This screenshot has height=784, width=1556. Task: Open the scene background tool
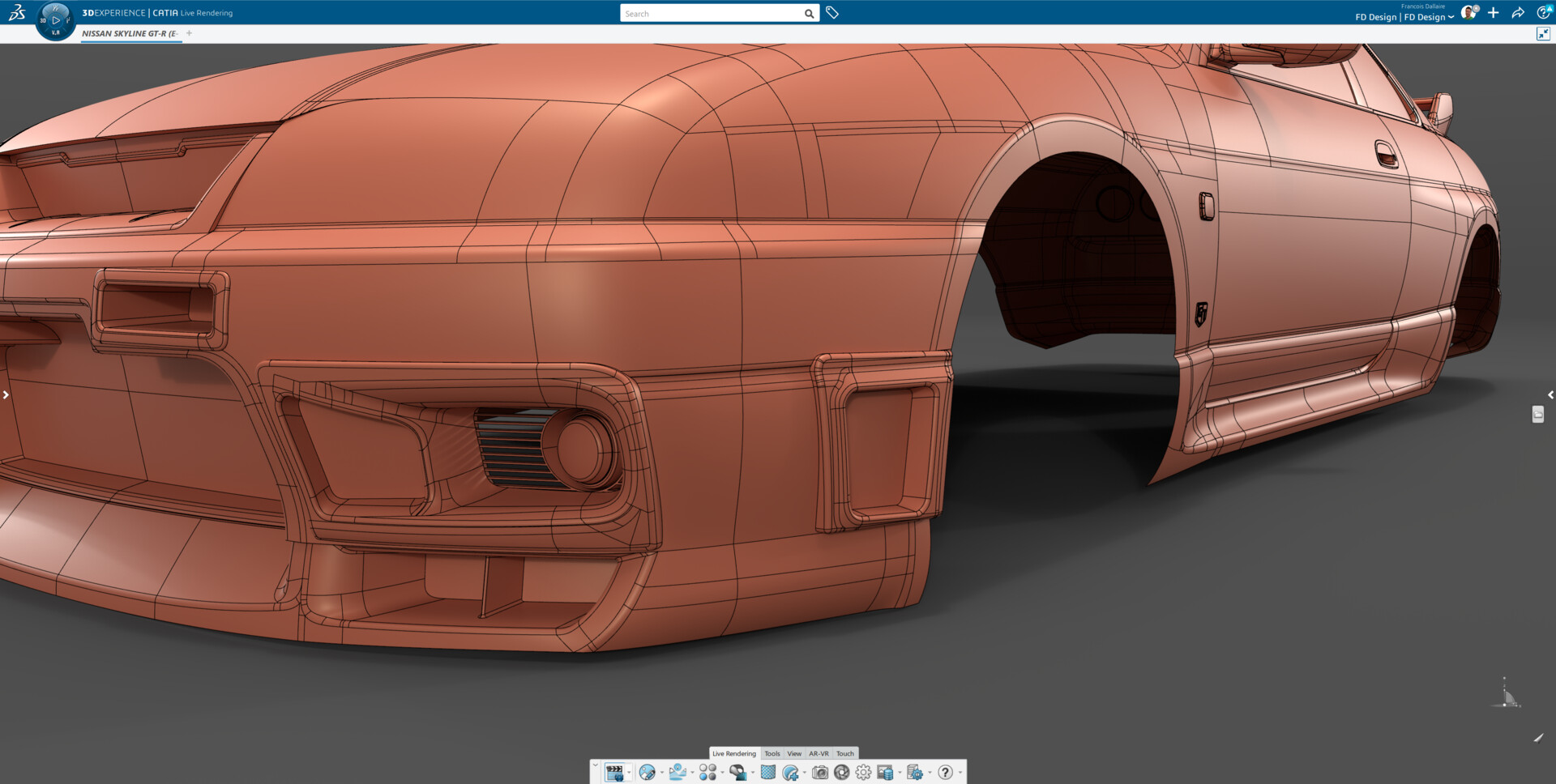(x=678, y=772)
